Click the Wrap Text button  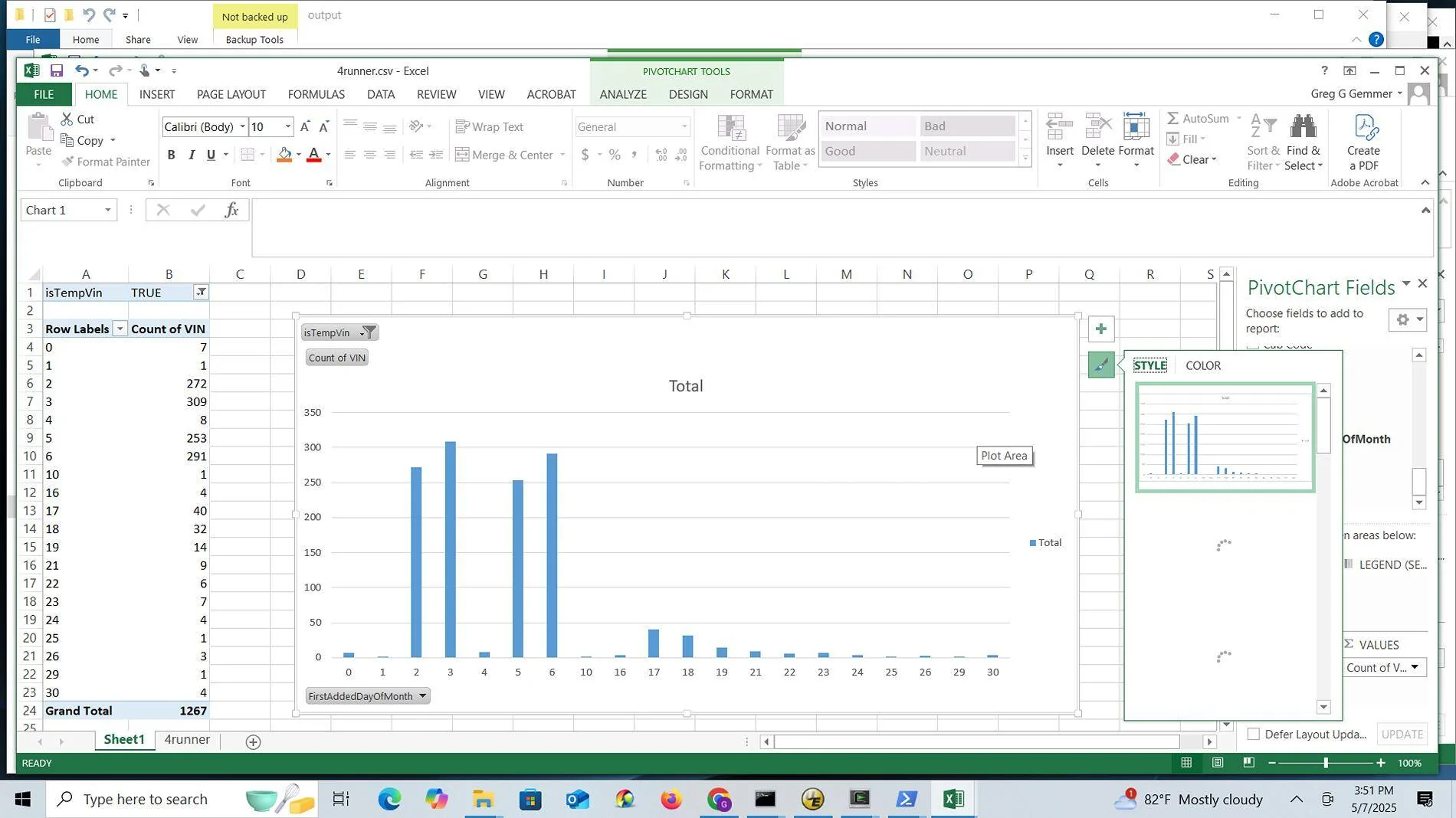489,127
